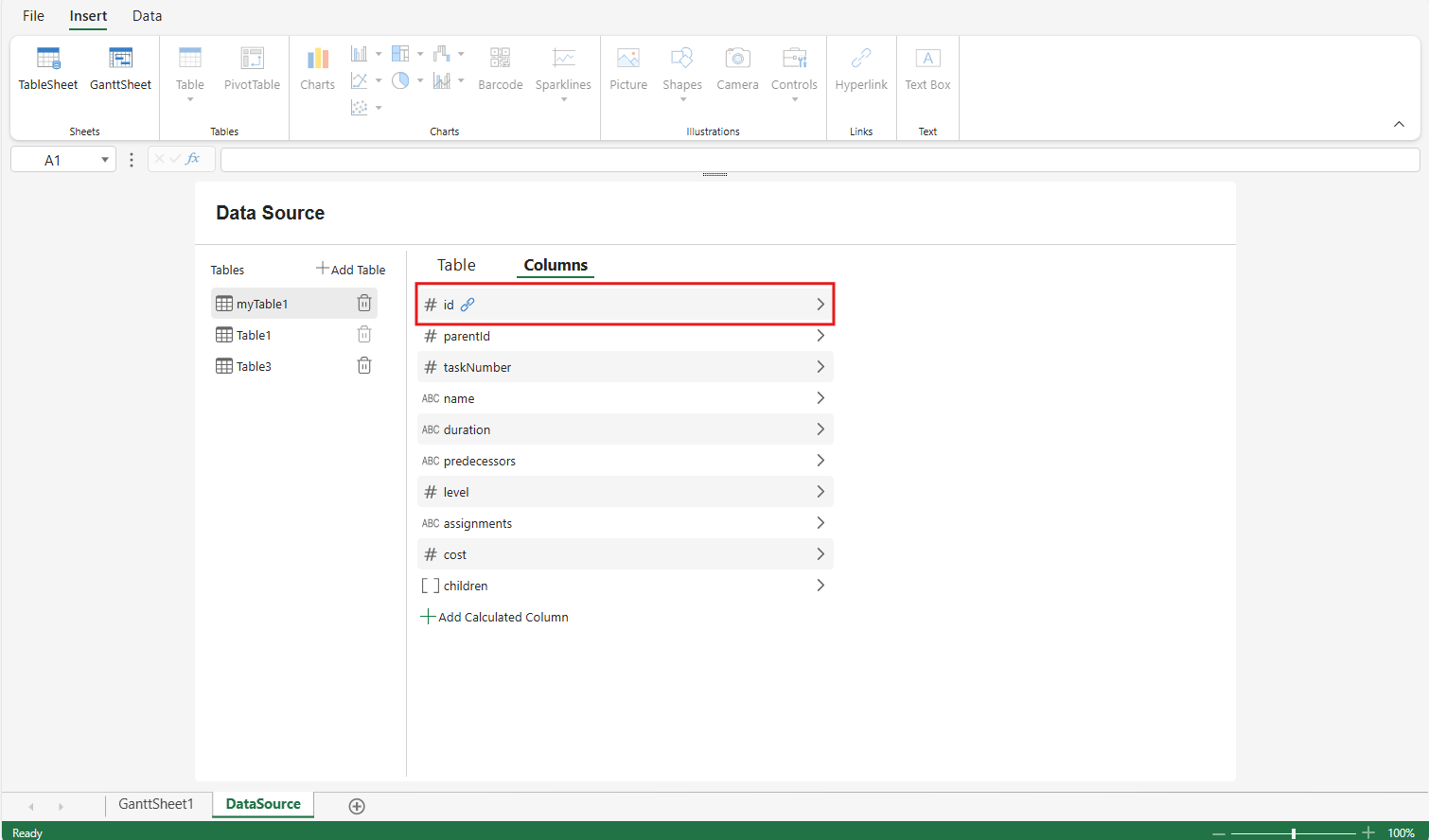Click the Hyperlink ribbon button

(x=861, y=70)
